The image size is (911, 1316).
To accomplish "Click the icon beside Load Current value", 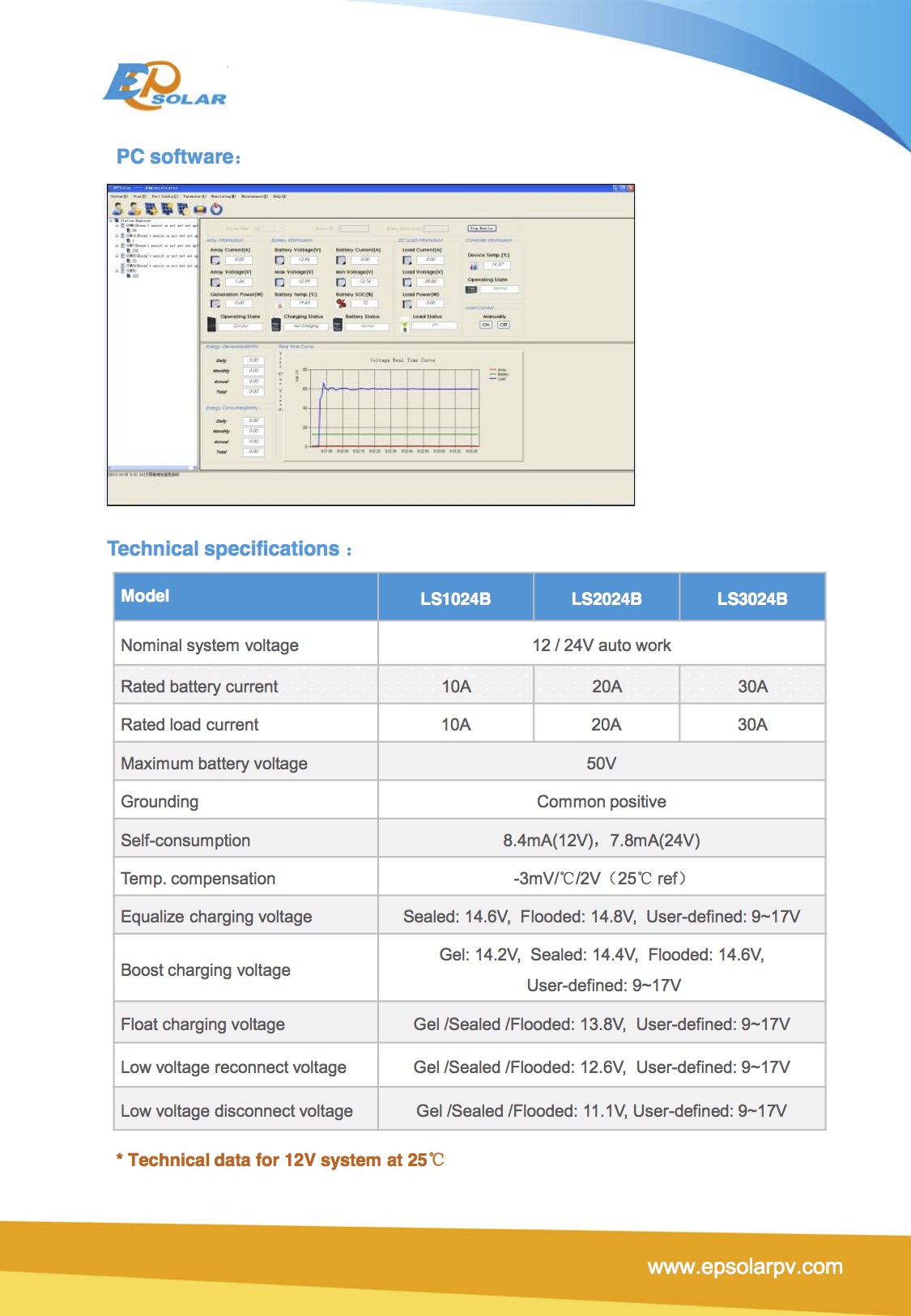I will 407,260.
